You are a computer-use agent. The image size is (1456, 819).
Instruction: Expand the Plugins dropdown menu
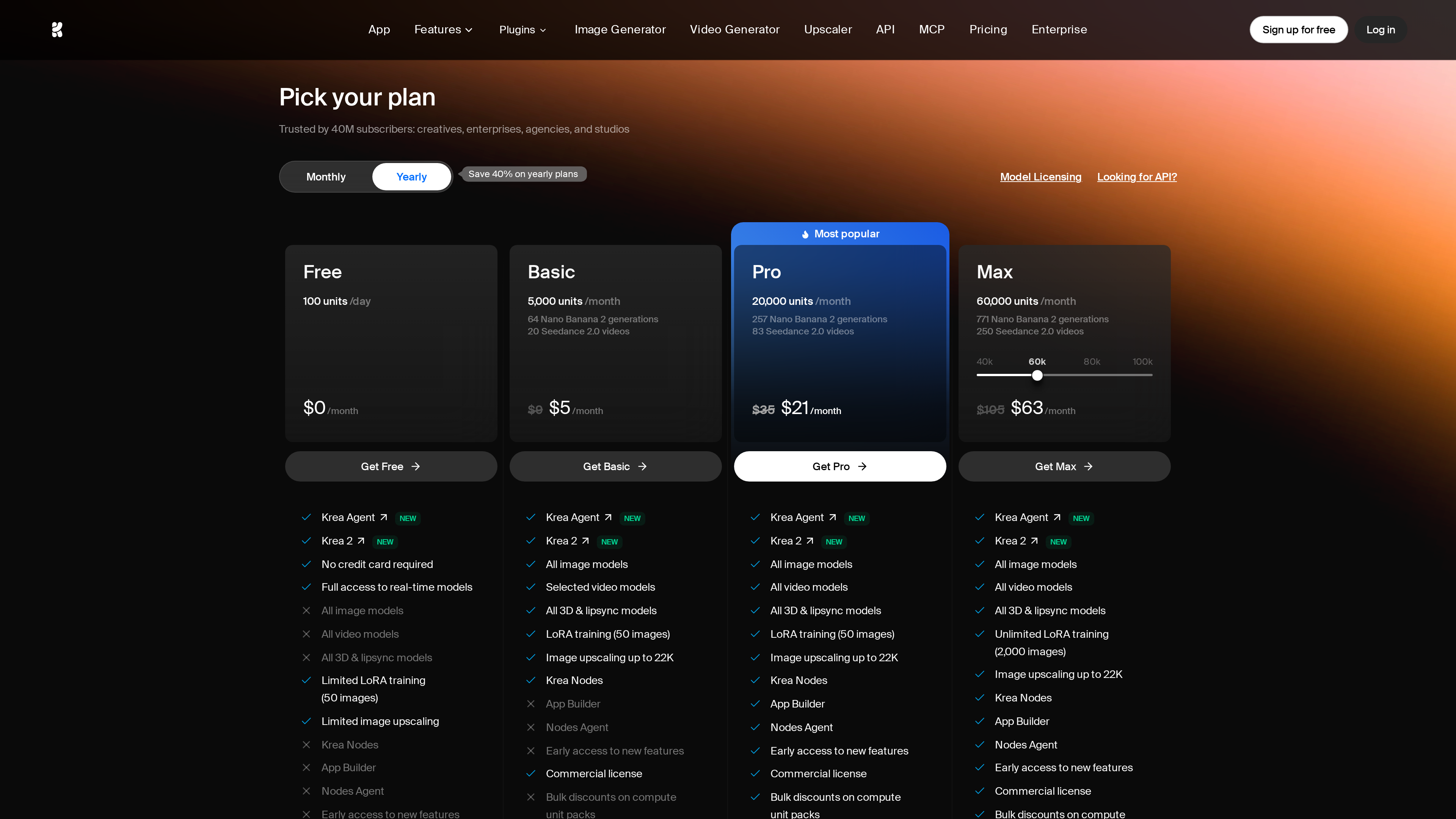click(x=523, y=30)
